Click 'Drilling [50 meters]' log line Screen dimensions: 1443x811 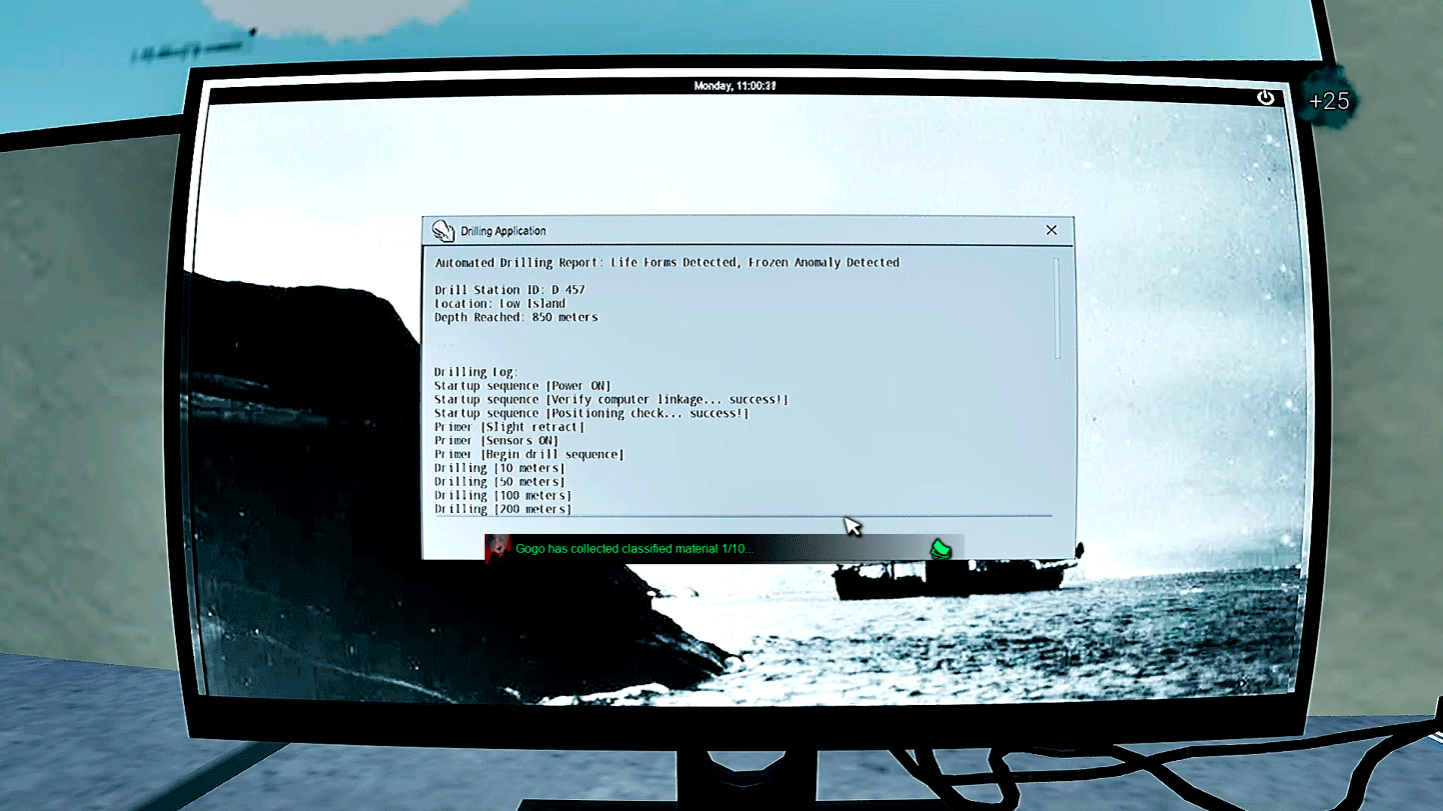[x=499, y=482]
